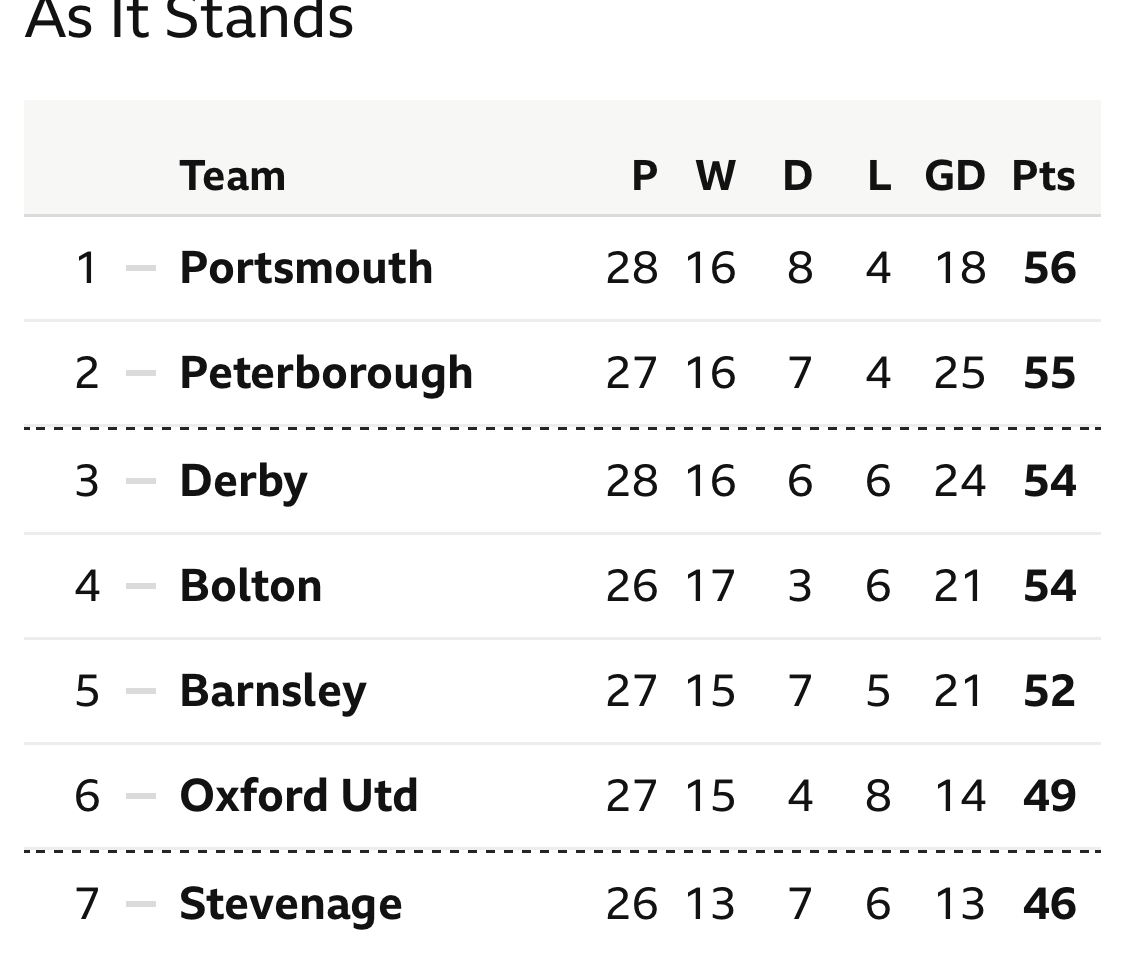Image resolution: width=1125 pixels, height=955 pixels.
Task: Click Portsmouth's 56 points value
Action: (1050, 268)
